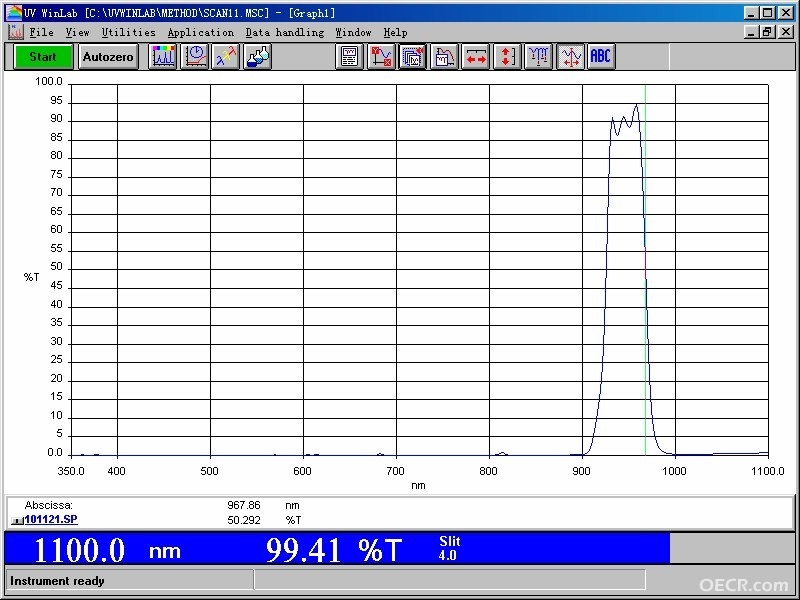Click the ABC text label icon

pos(601,57)
